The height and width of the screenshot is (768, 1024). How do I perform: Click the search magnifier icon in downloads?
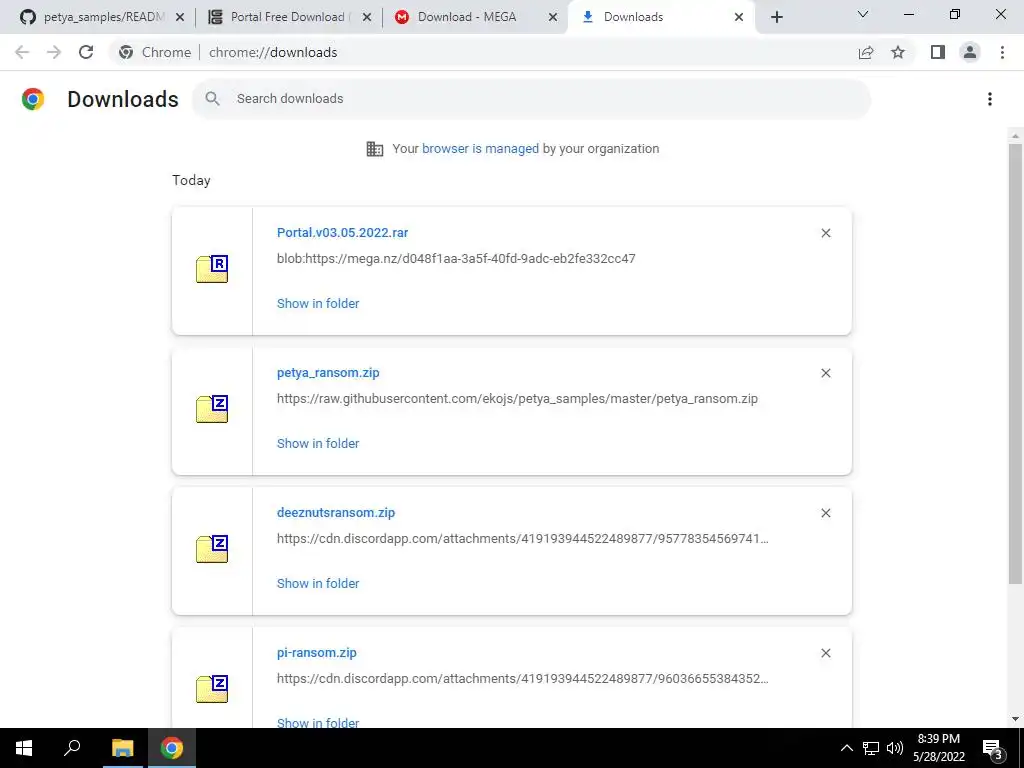(x=212, y=99)
